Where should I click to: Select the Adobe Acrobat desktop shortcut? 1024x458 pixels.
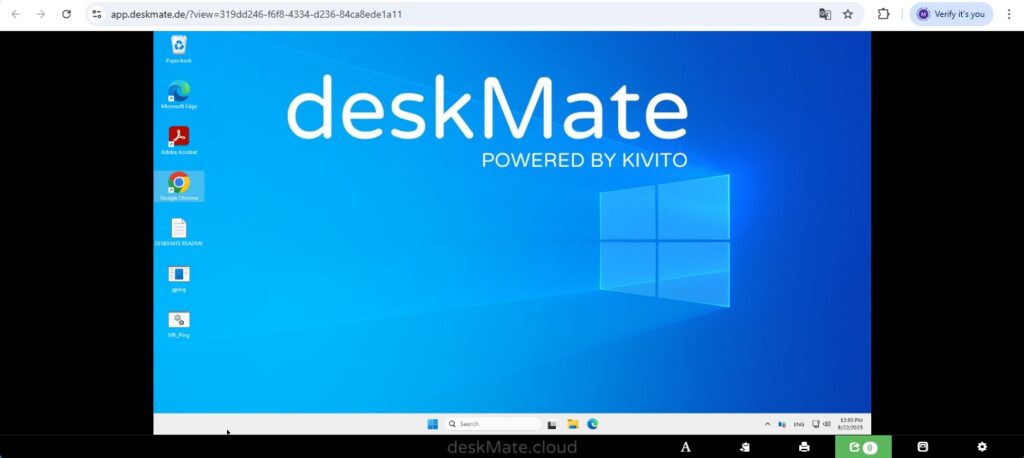pos(178,141)
